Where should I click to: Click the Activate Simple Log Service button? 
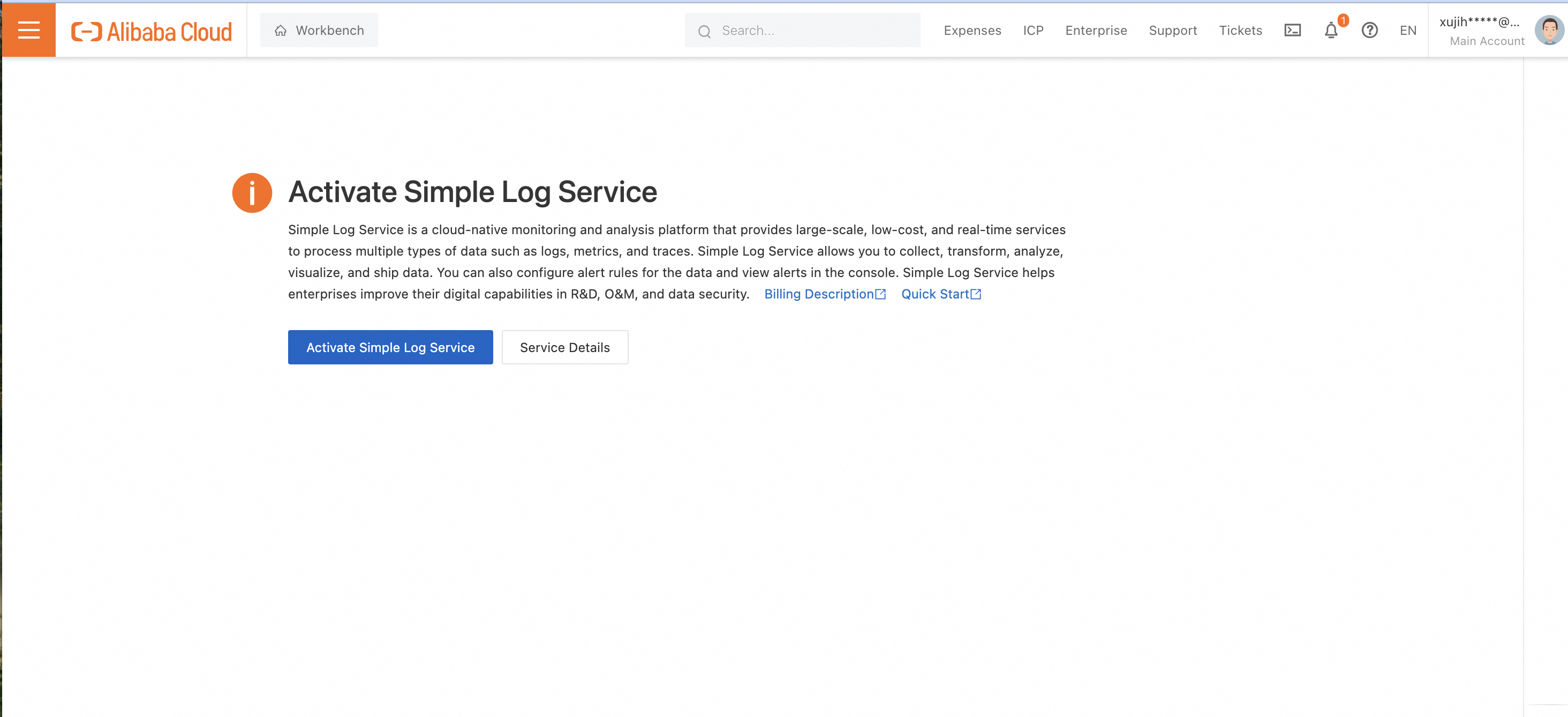coord(390,347)
